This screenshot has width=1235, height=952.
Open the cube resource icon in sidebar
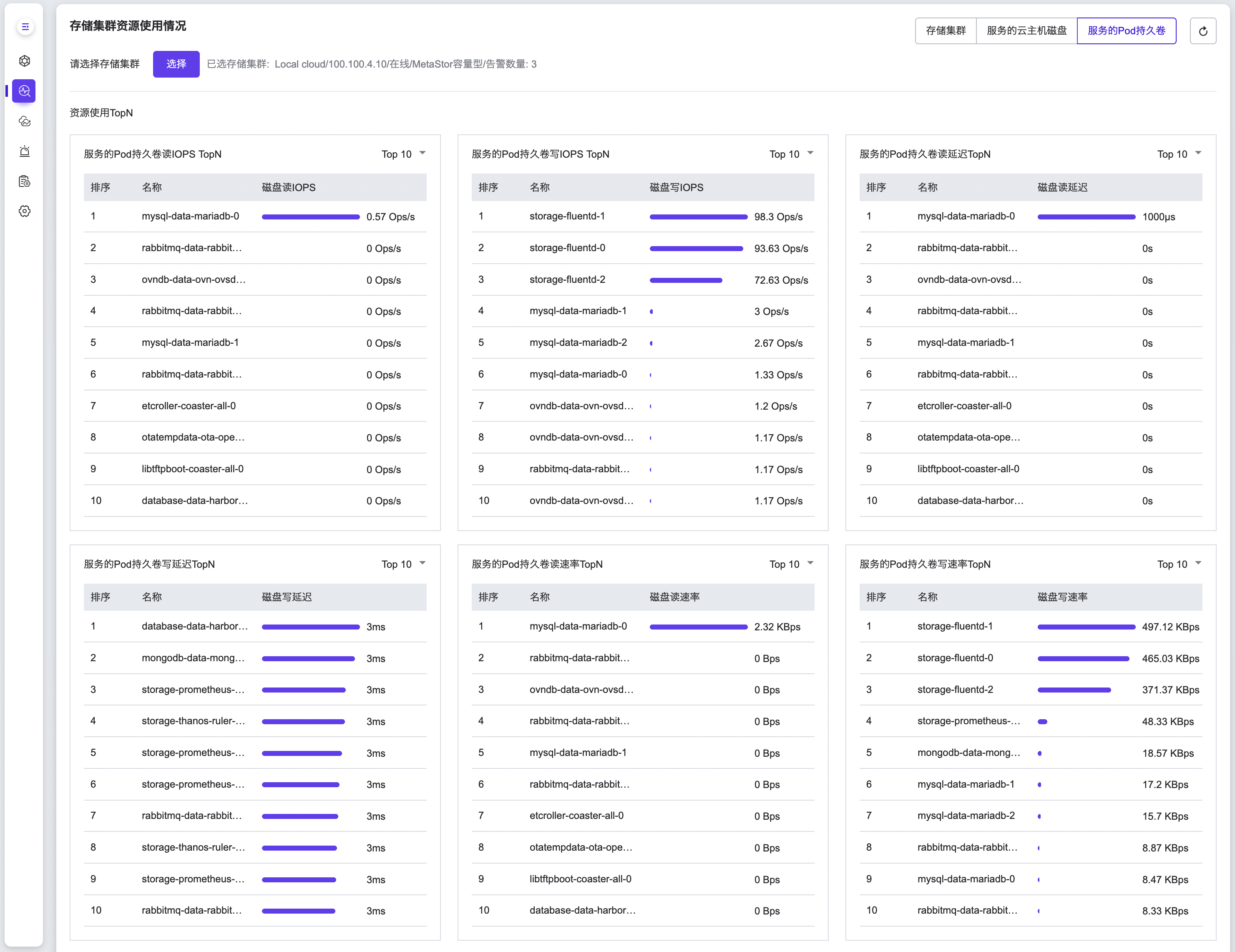(24, 60)
